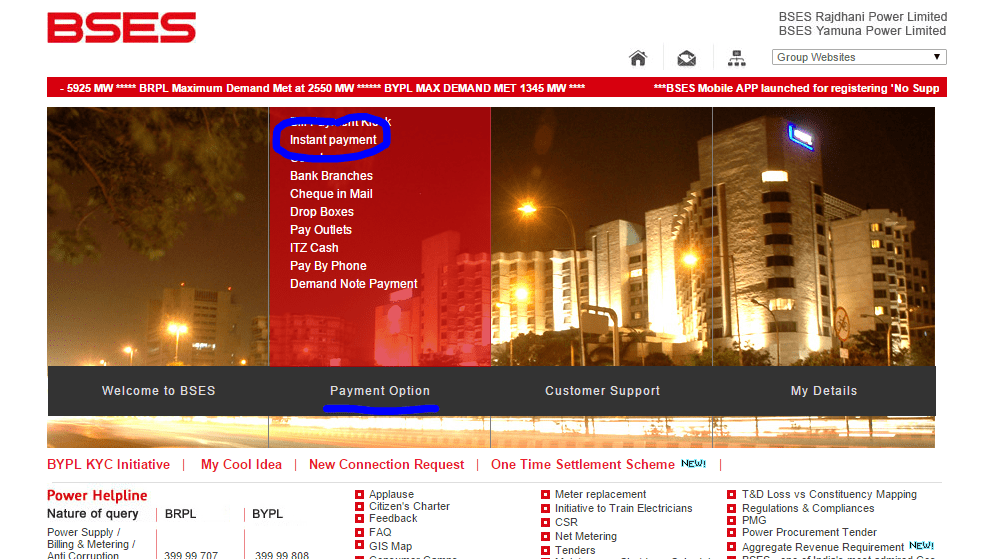The height and width of the screenshot is (559, 992).
Task: Open Aggregate Revenue Requirement link
Action: click(x=822, y=547)
